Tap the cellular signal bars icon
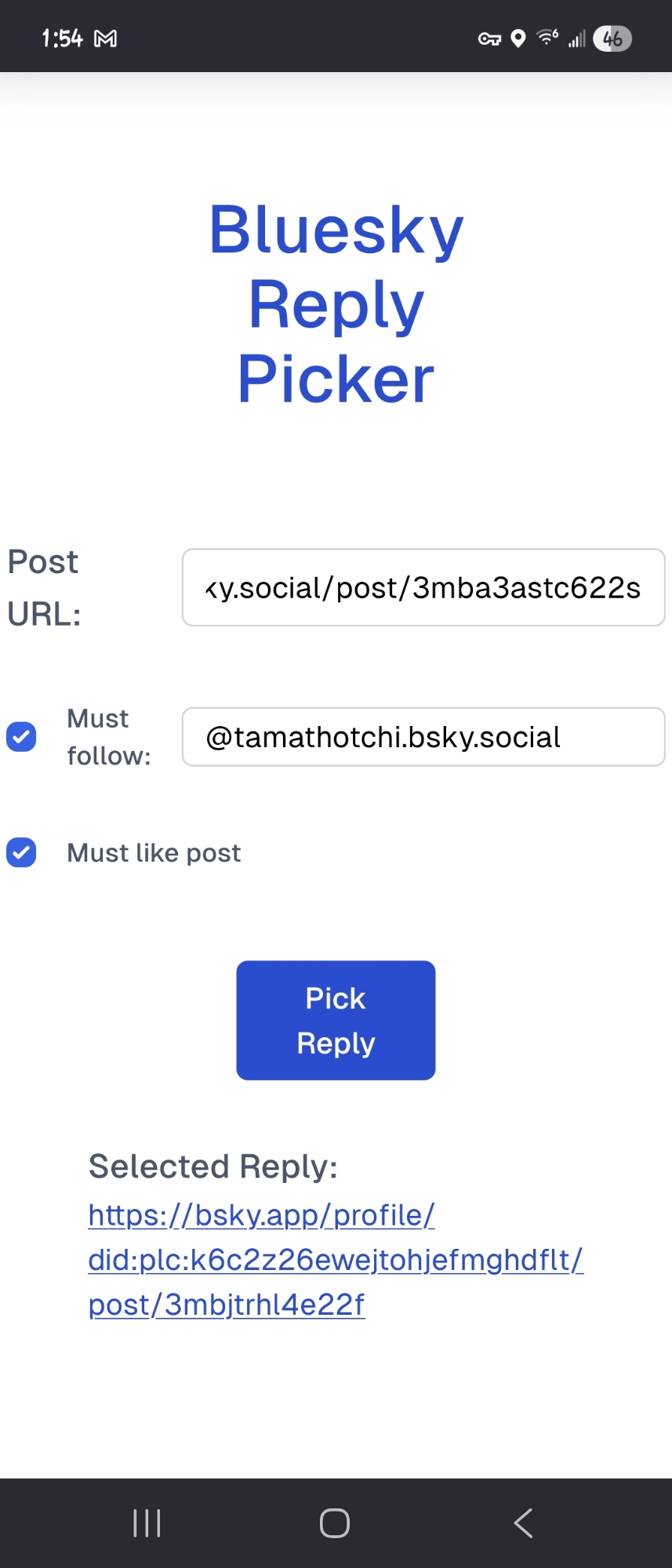The height and width of the screenshot is (1568, 672). (x=577, y=38)
